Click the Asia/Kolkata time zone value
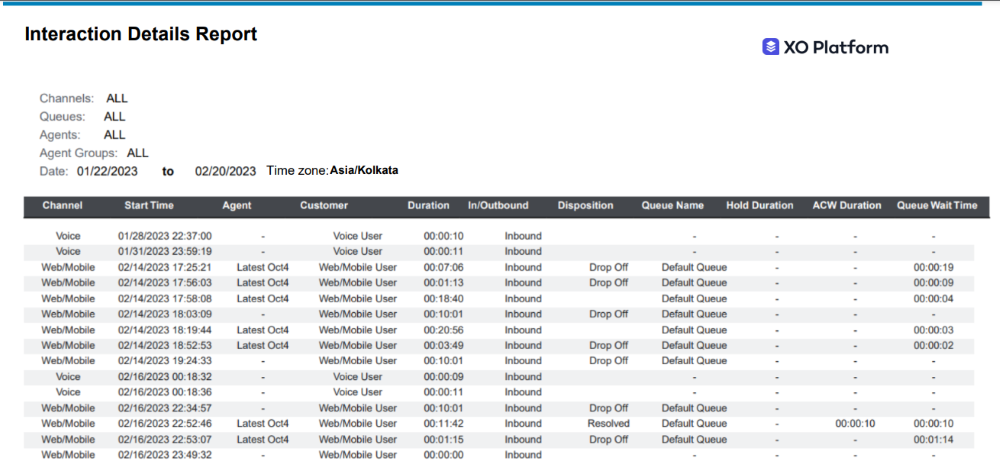Viewport: 1000px width, 468px height. coord(364,171)
